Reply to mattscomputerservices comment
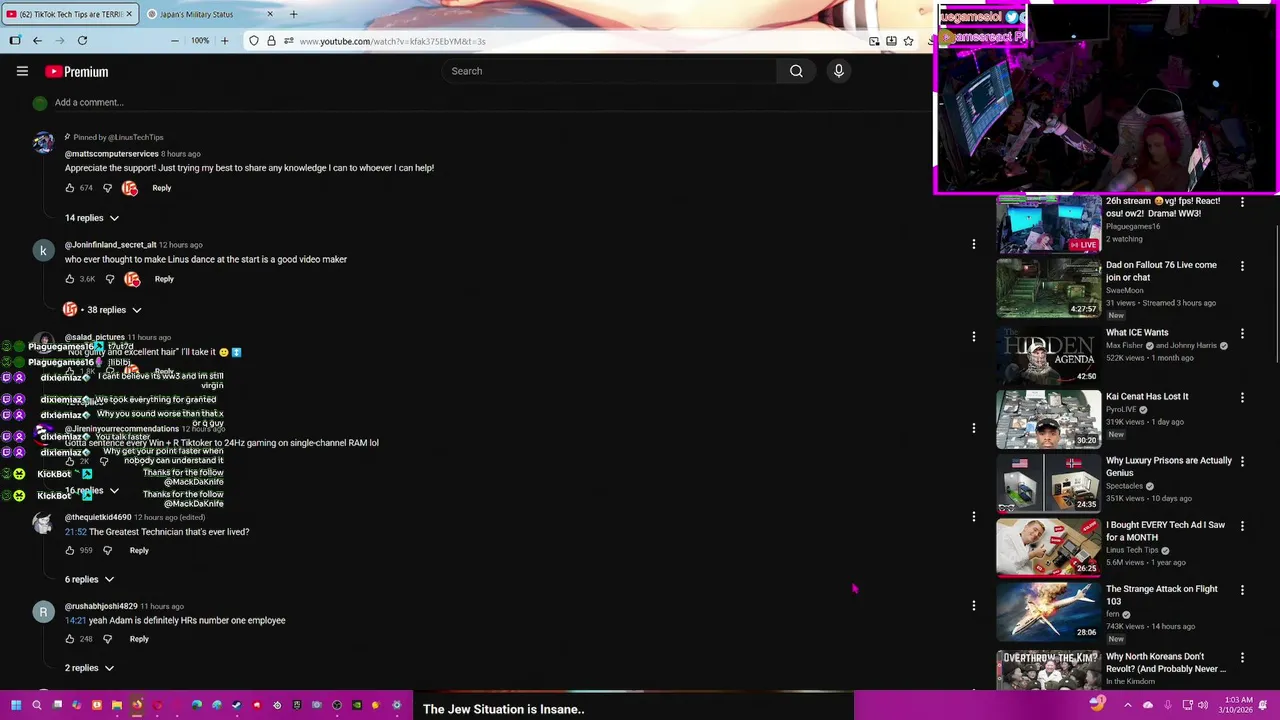 coord(161,188)
